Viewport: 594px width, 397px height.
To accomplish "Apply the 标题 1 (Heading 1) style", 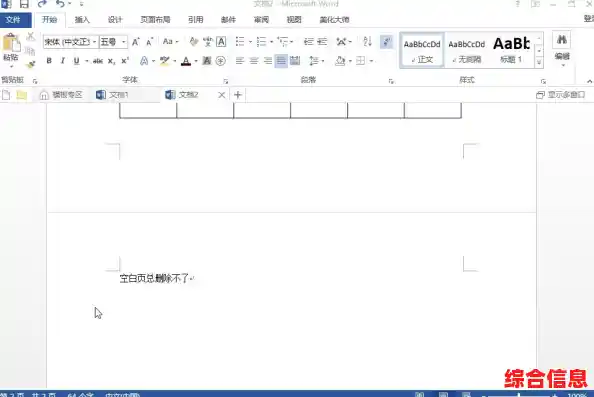I will (511, 50).
